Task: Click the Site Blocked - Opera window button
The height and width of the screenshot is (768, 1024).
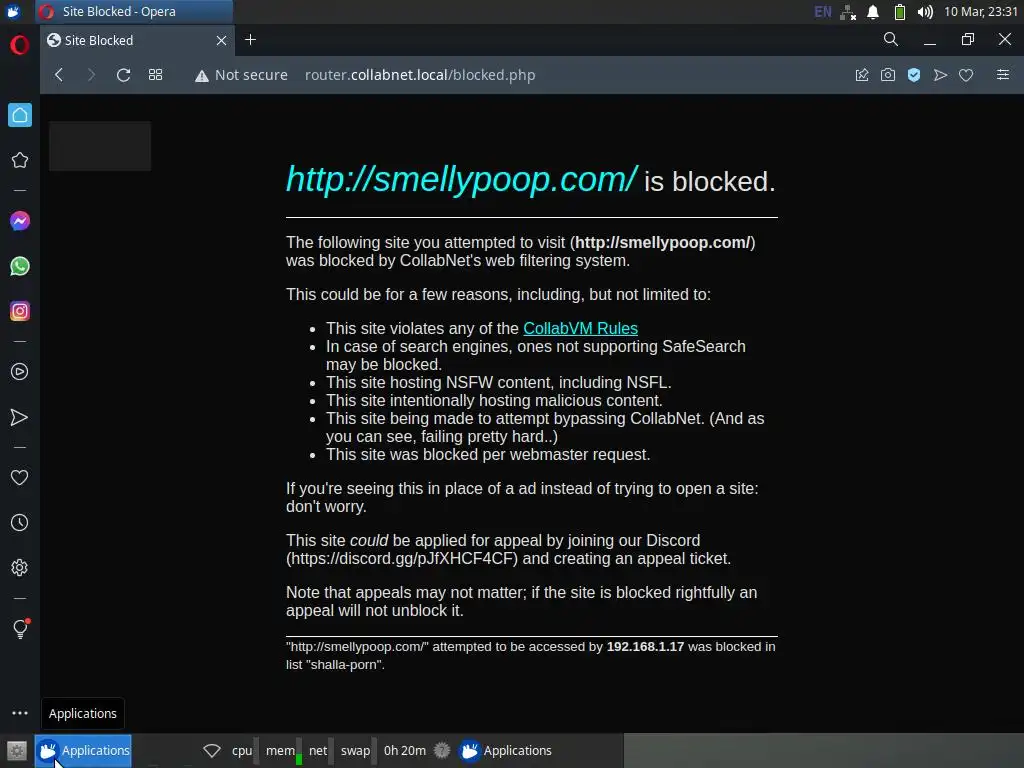Action: tap(134, 12)
